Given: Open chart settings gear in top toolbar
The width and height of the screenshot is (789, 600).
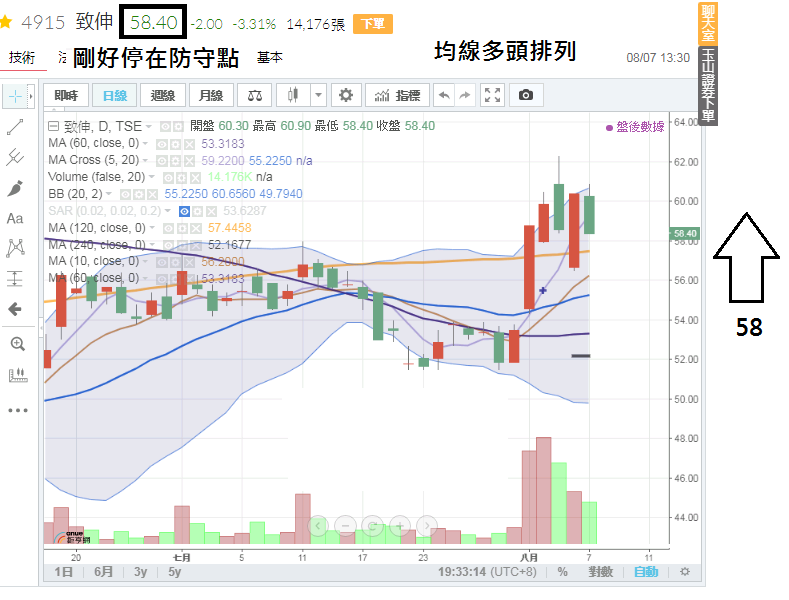Looking at the screenshot, I should pyautogui.click(x=346, y=95).
